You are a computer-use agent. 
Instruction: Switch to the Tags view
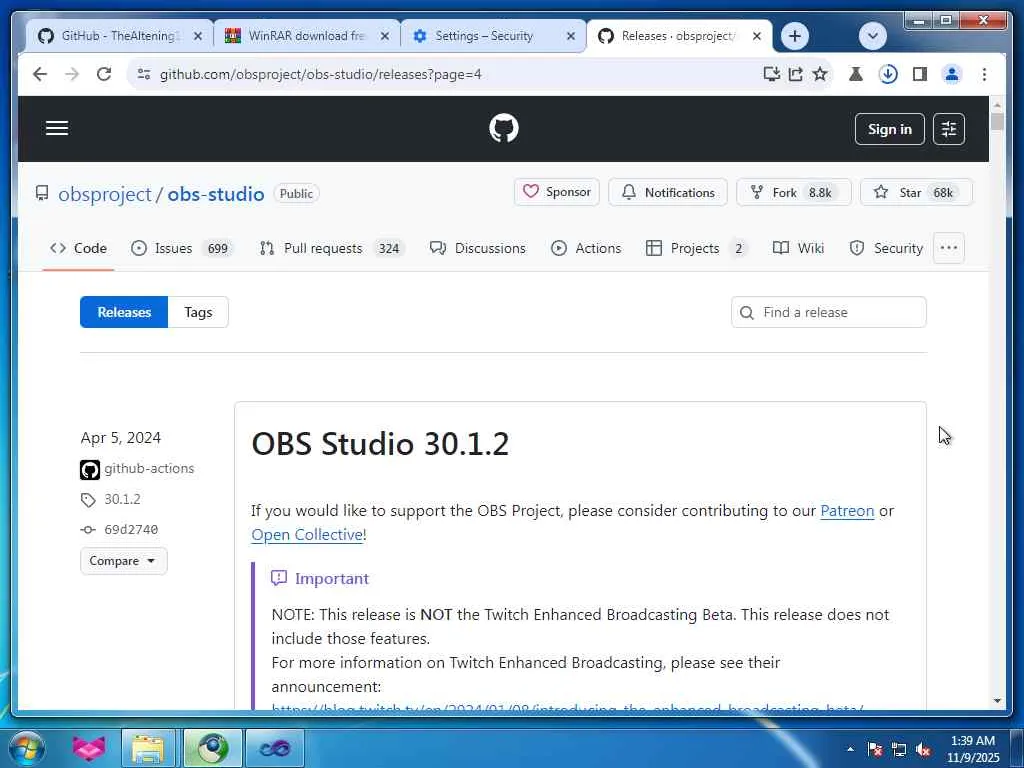click(x=198, y=312)
